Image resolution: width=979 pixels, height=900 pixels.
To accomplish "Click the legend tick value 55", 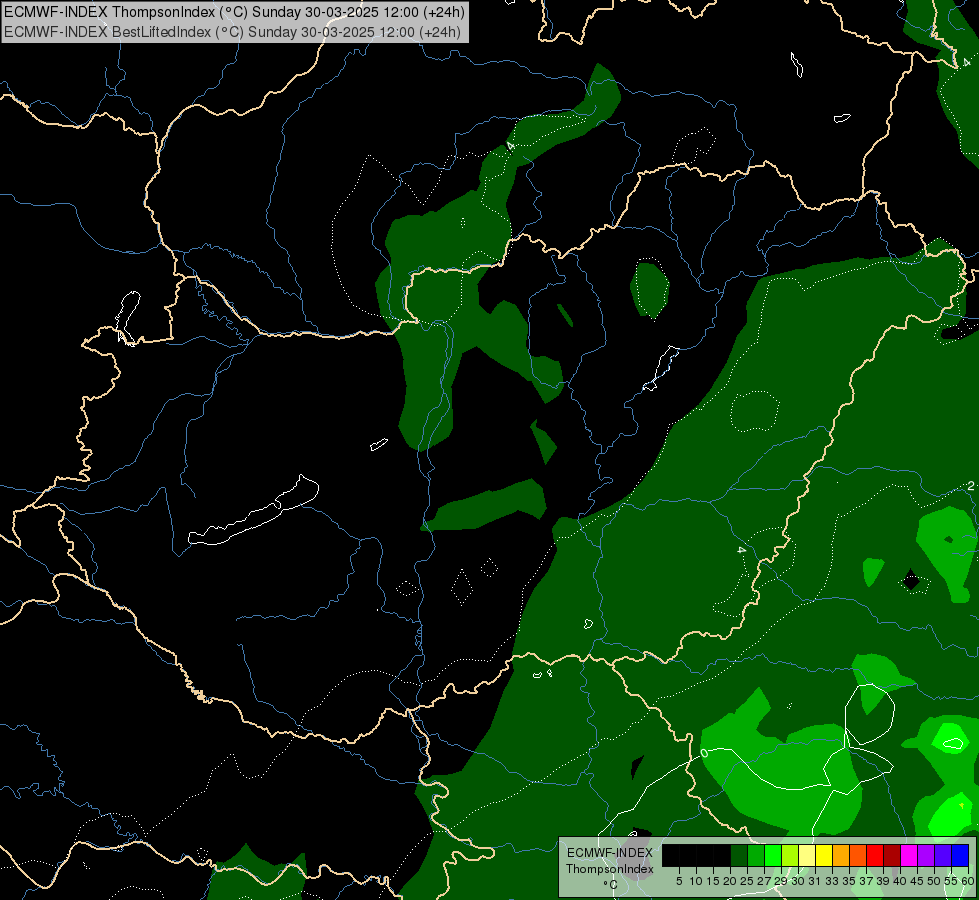I will click(x=950, y=881).
